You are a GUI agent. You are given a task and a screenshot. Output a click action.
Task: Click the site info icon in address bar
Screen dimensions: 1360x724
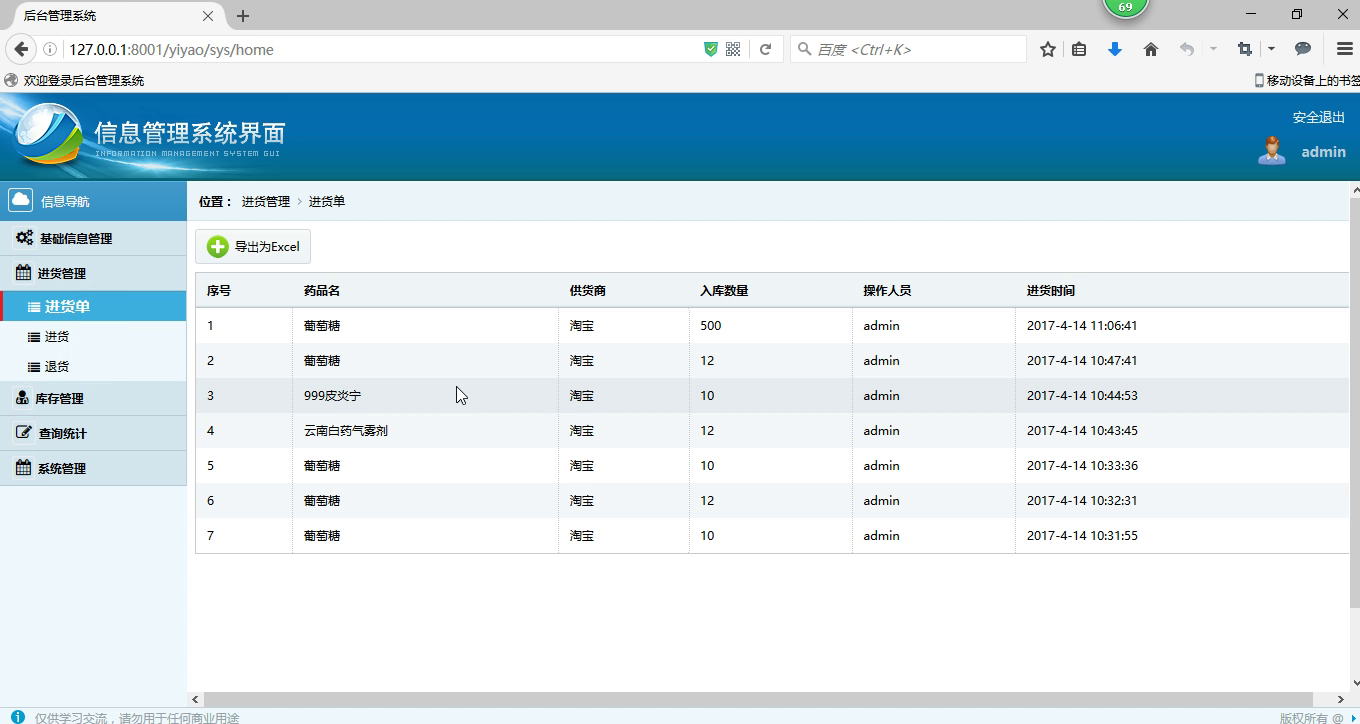[x=50, y=49]
